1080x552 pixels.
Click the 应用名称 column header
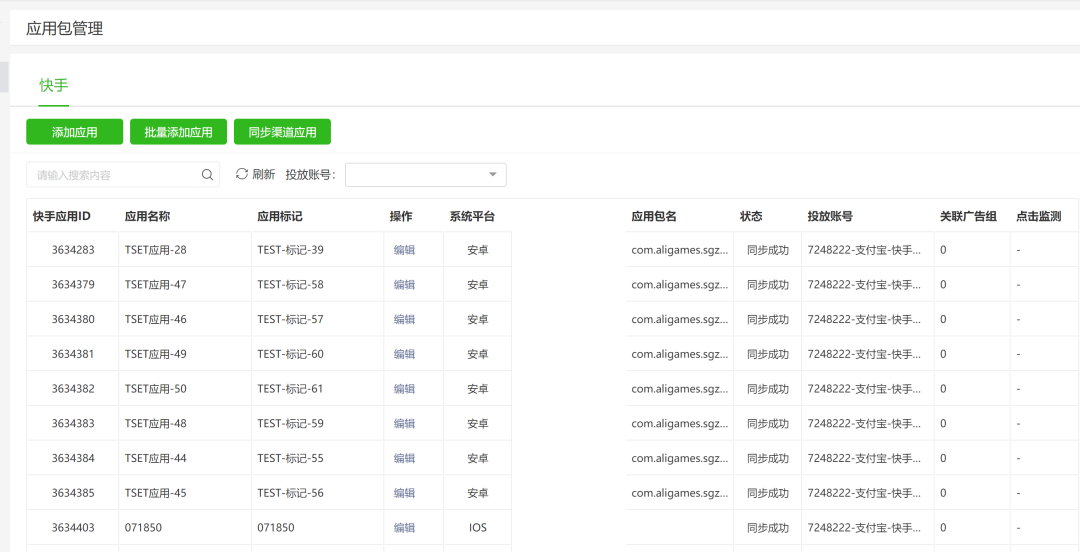pos(147,216)
